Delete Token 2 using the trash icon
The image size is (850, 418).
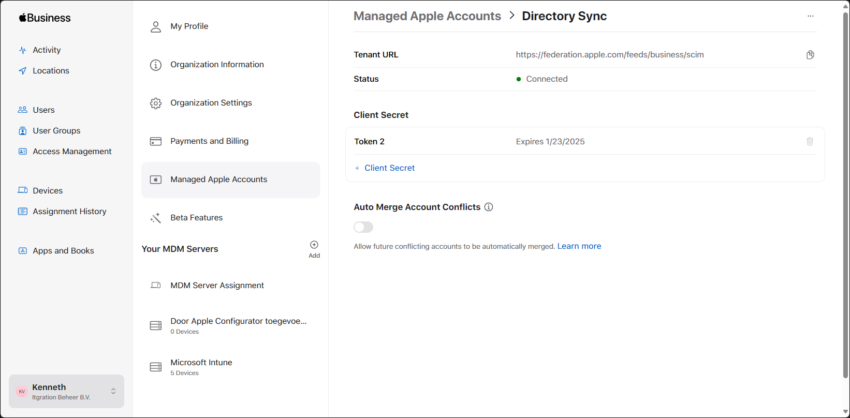click(x=810, y=142)
